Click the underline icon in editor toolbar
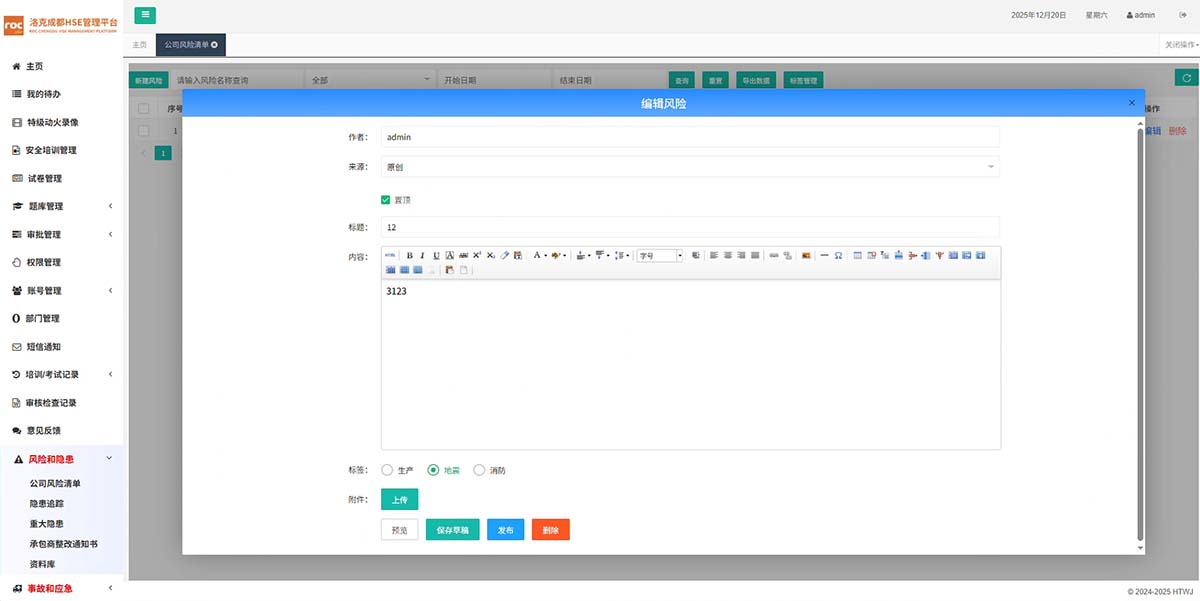Screen dimensions: 1200x601 click(x=436, y=256)
